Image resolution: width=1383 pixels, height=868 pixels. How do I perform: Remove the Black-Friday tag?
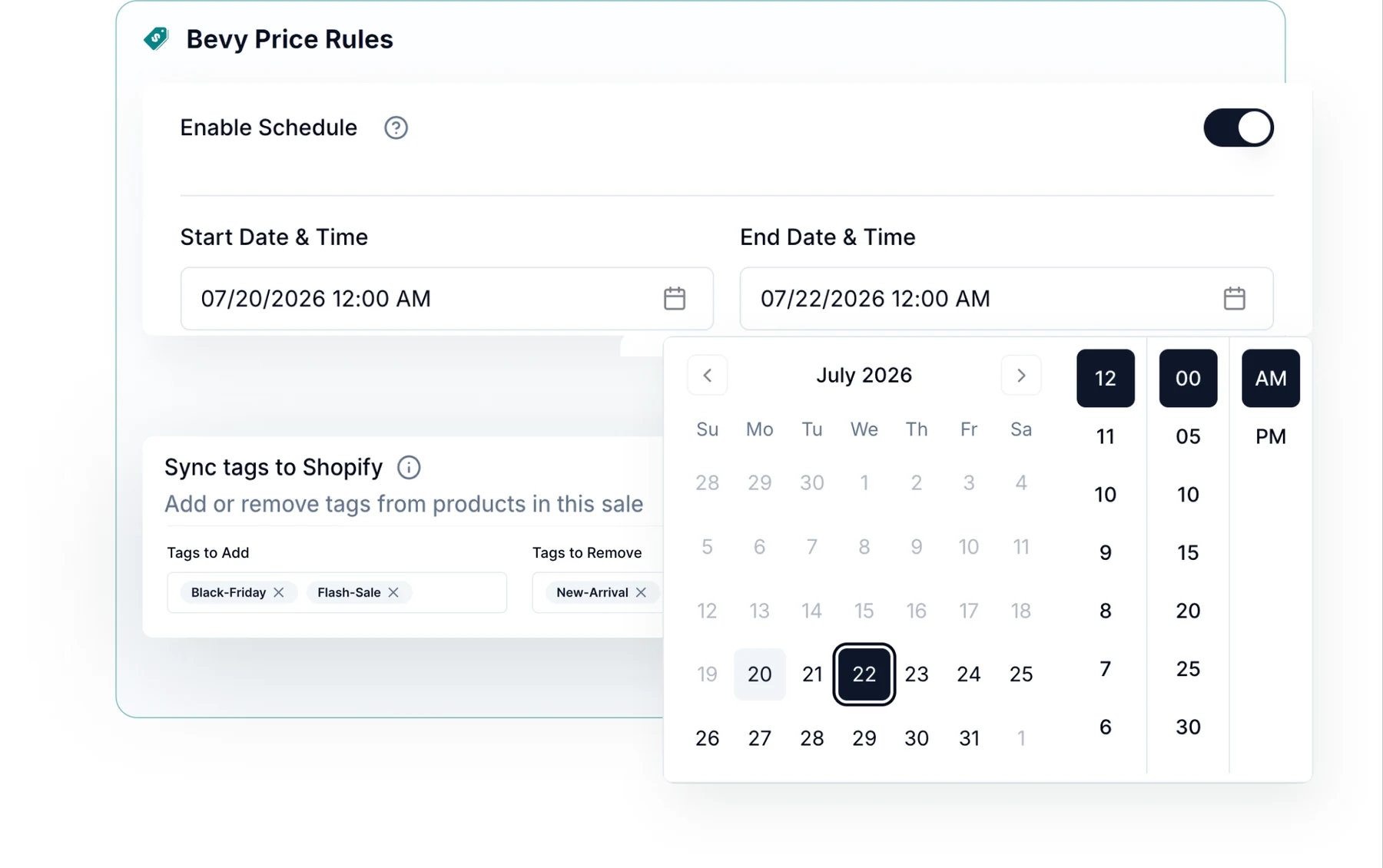point(279,592)
